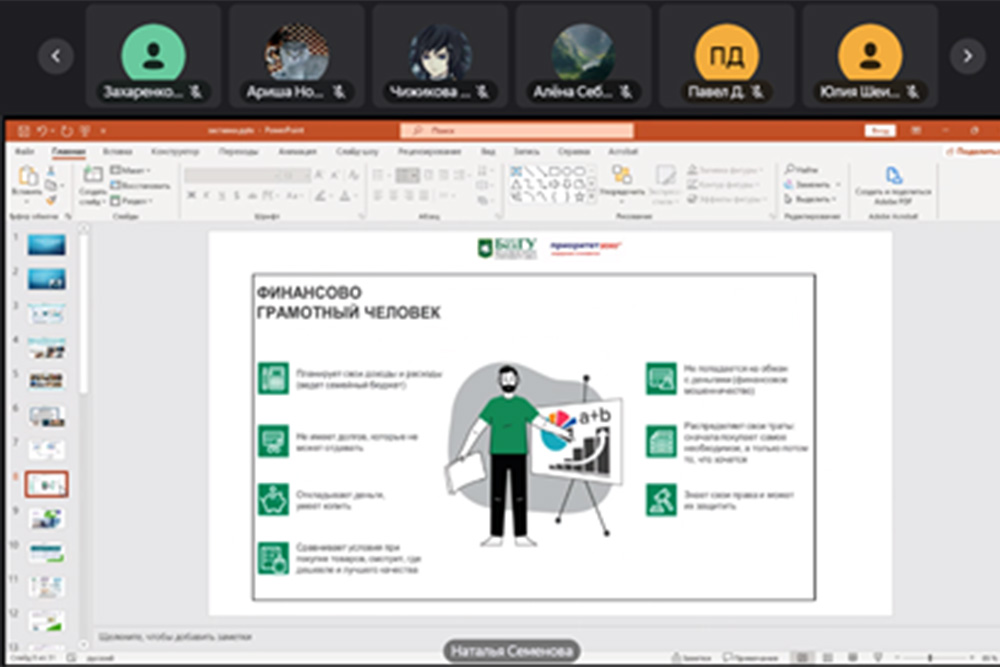Open Эффекты фигуры shape effects dropdown

pos(726,199)
